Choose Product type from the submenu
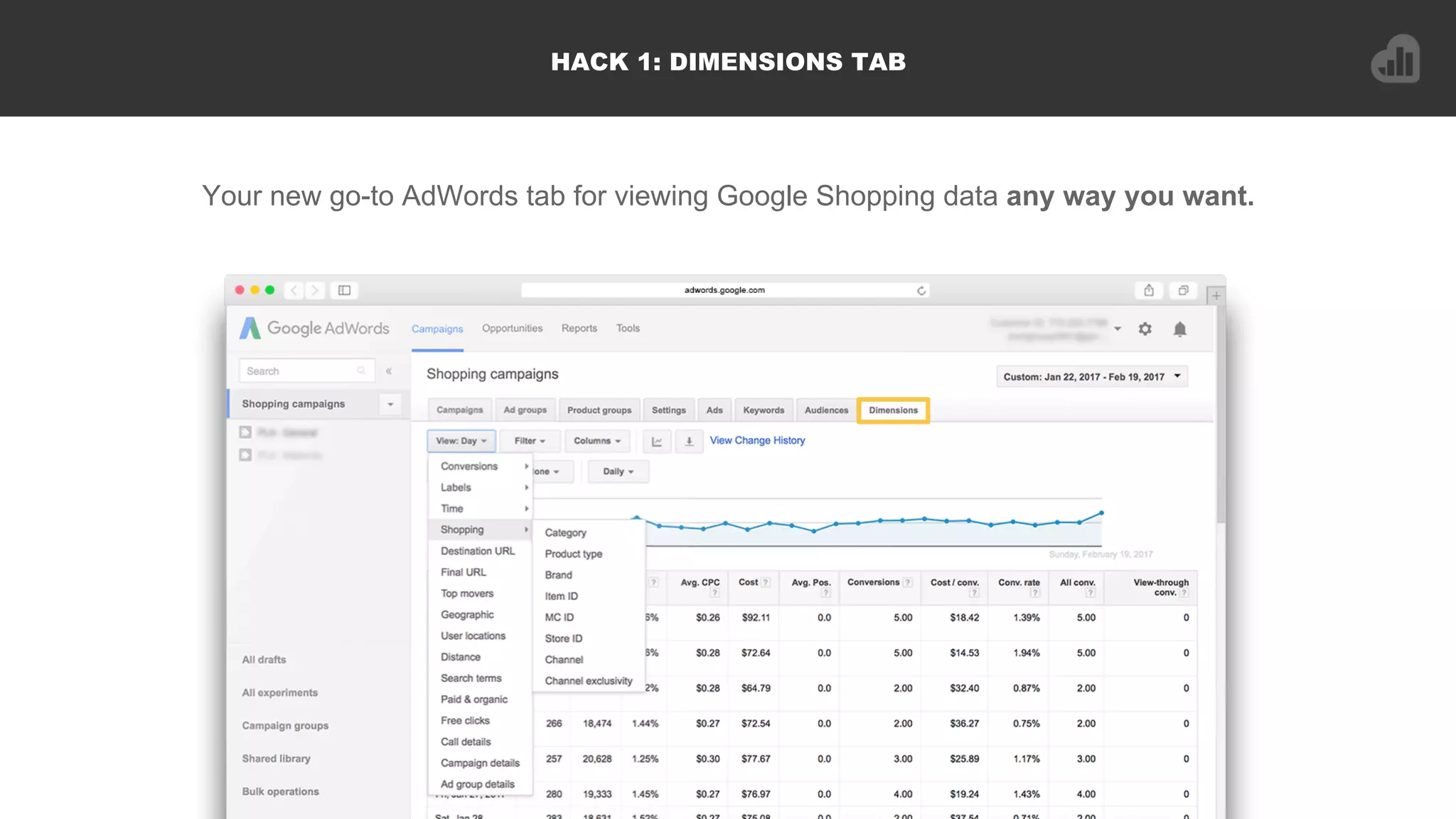The image size is (1456, 819). (573, 554)
